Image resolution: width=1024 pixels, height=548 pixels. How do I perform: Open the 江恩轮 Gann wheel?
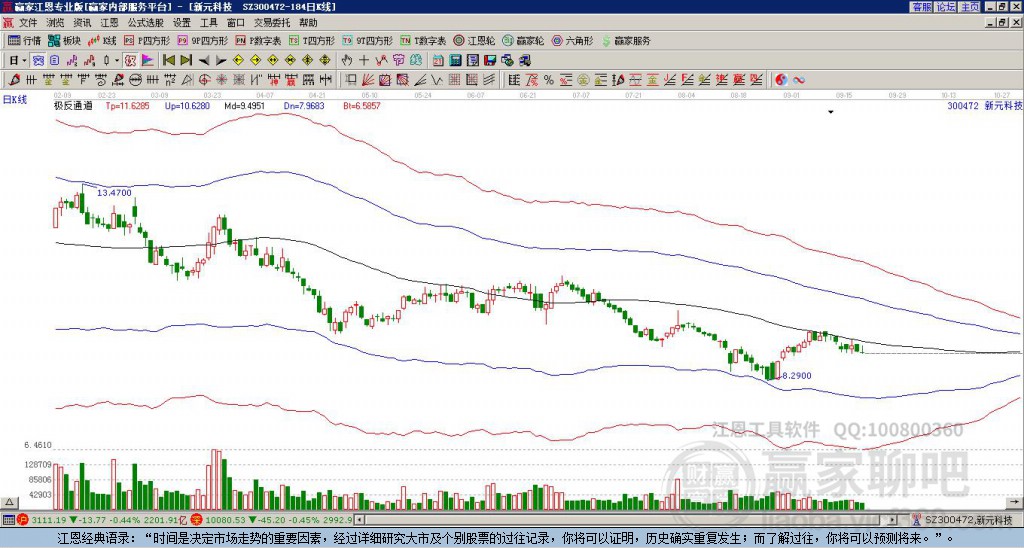tap(475, 40)
